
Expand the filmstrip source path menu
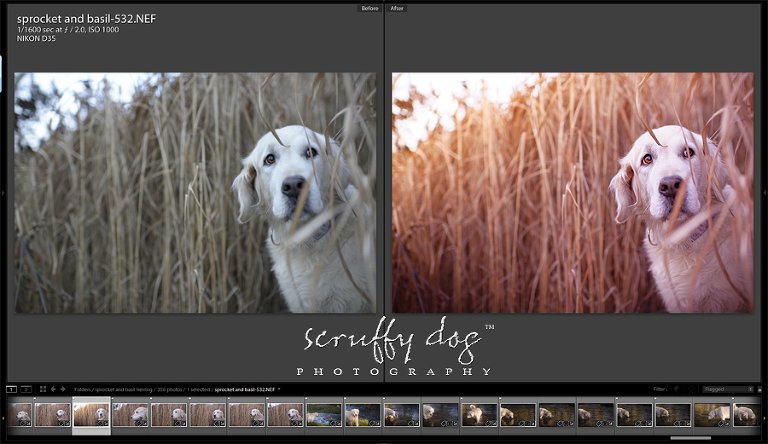(280, 388)
